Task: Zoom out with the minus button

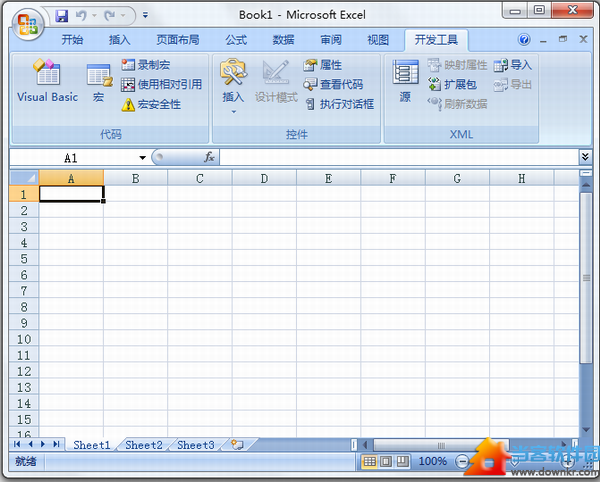Action: click(462, 461)
